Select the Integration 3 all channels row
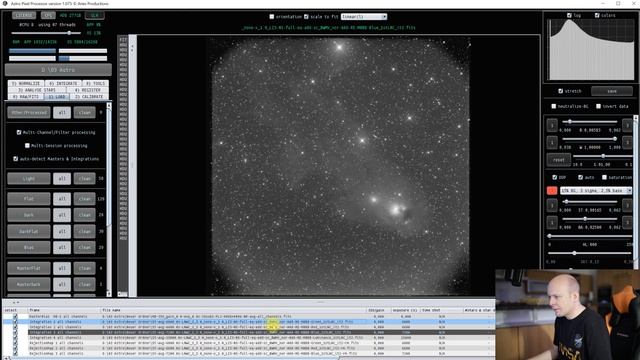 (x=249, y=332)
